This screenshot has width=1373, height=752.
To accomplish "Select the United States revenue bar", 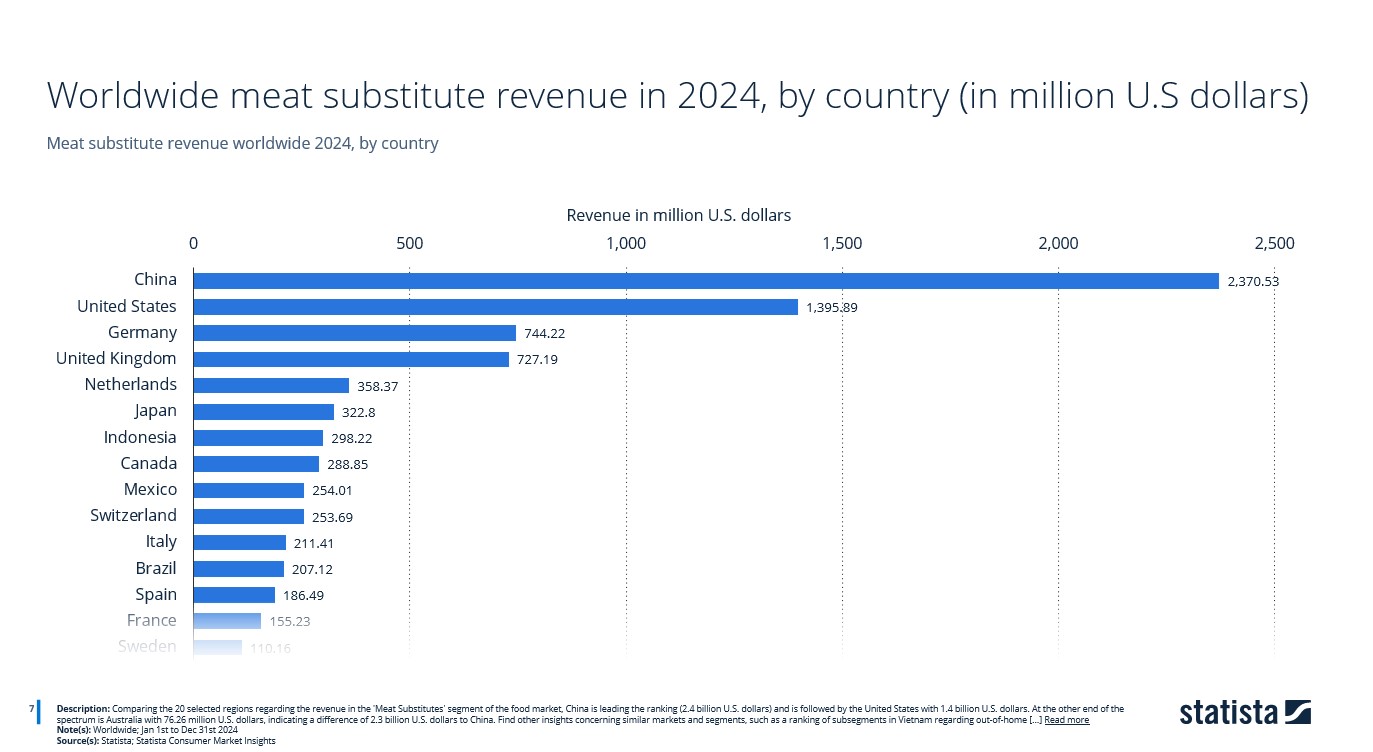I will (495, 306).
